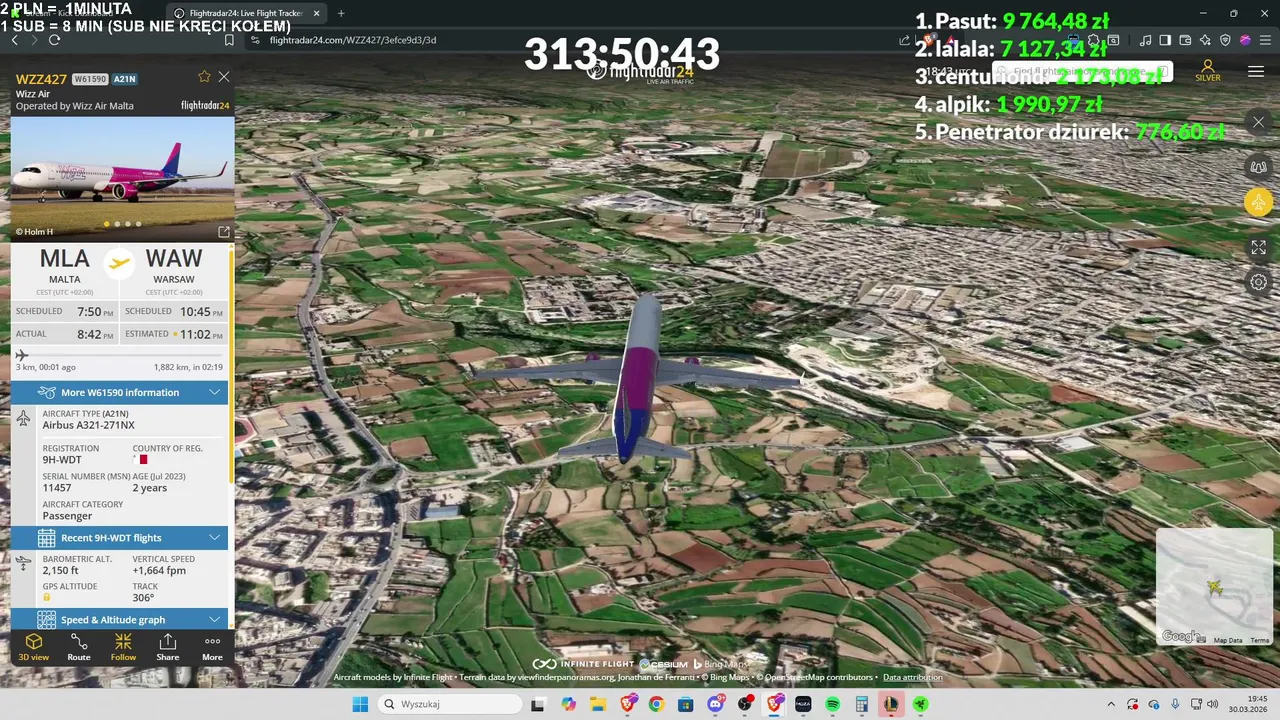Show hidden system tray icons
1280x720 pixels.
pos(1111,704)
